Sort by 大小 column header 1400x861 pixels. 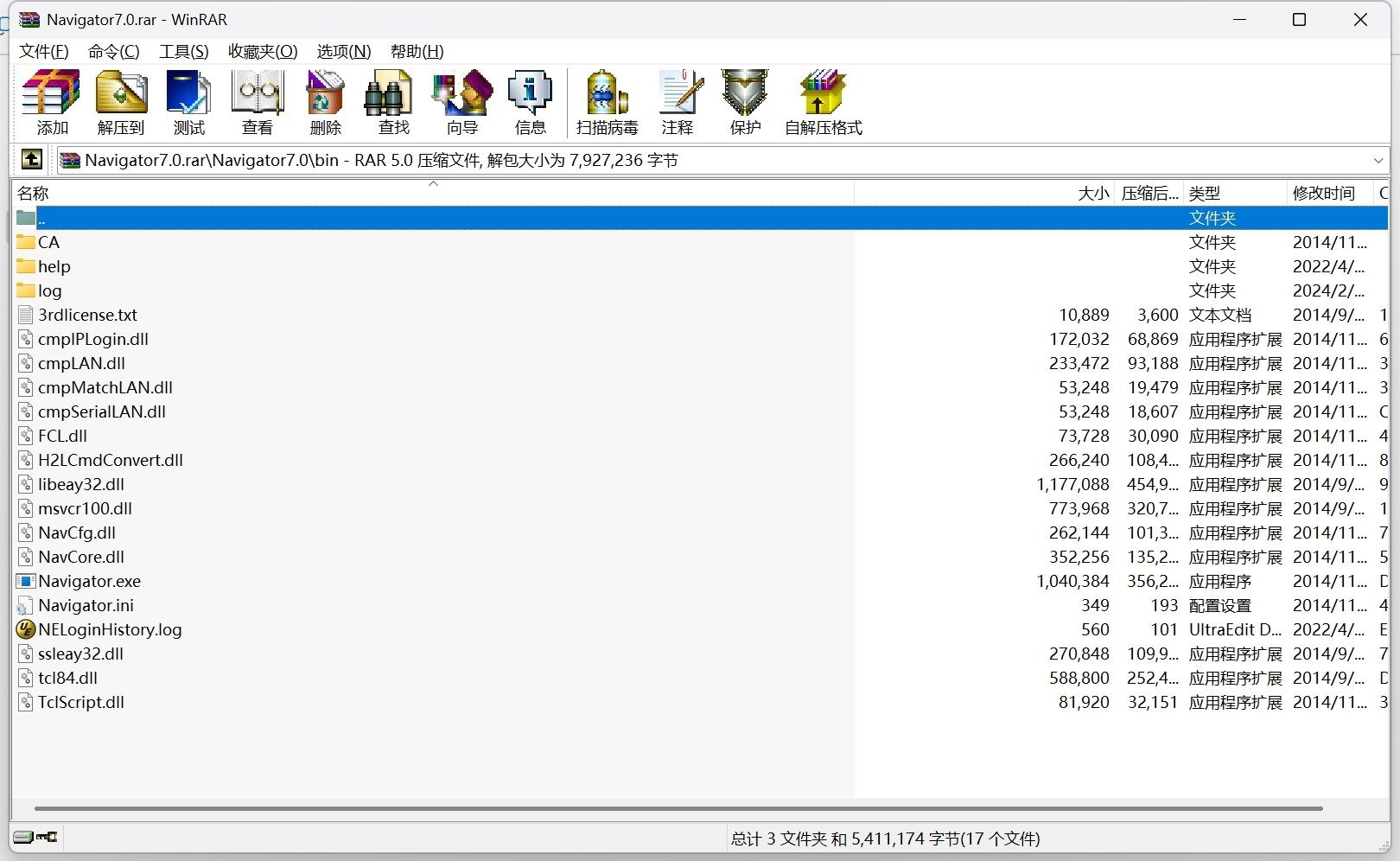984,193
